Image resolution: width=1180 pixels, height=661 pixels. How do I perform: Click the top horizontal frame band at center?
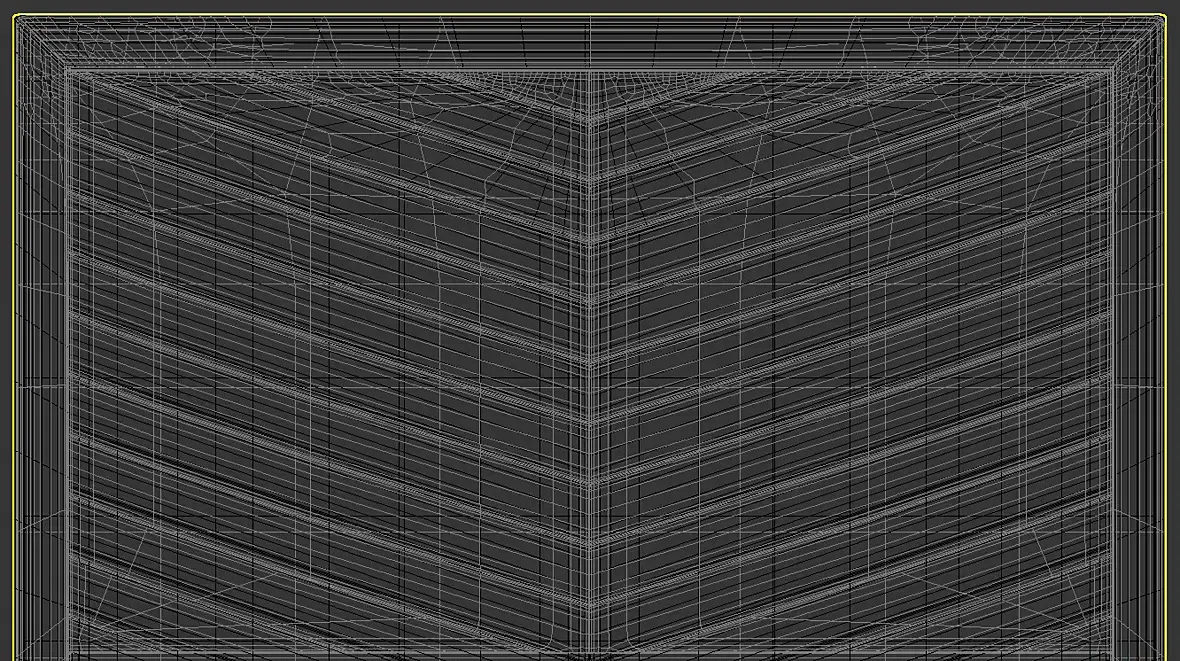point(590,44)
